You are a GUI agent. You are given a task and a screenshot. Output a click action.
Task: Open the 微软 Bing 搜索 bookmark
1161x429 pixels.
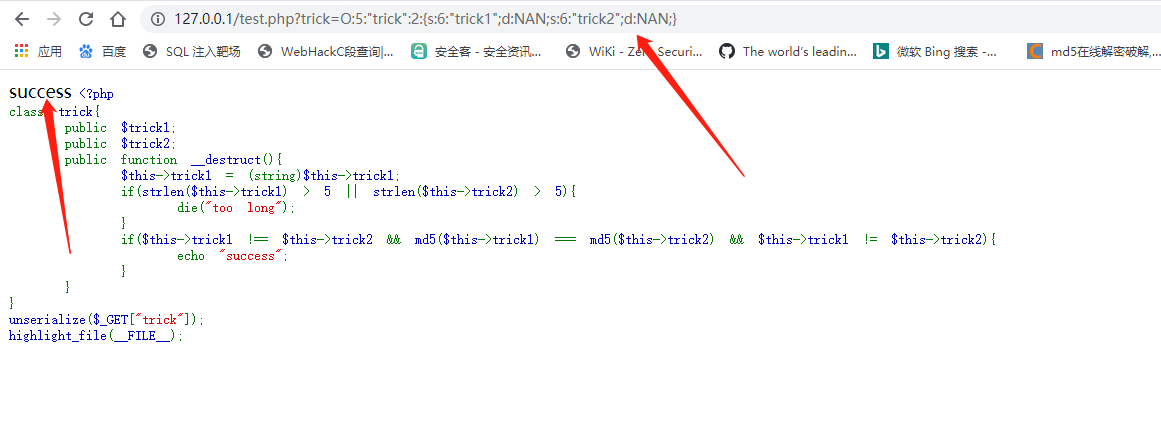pos(935,51)
